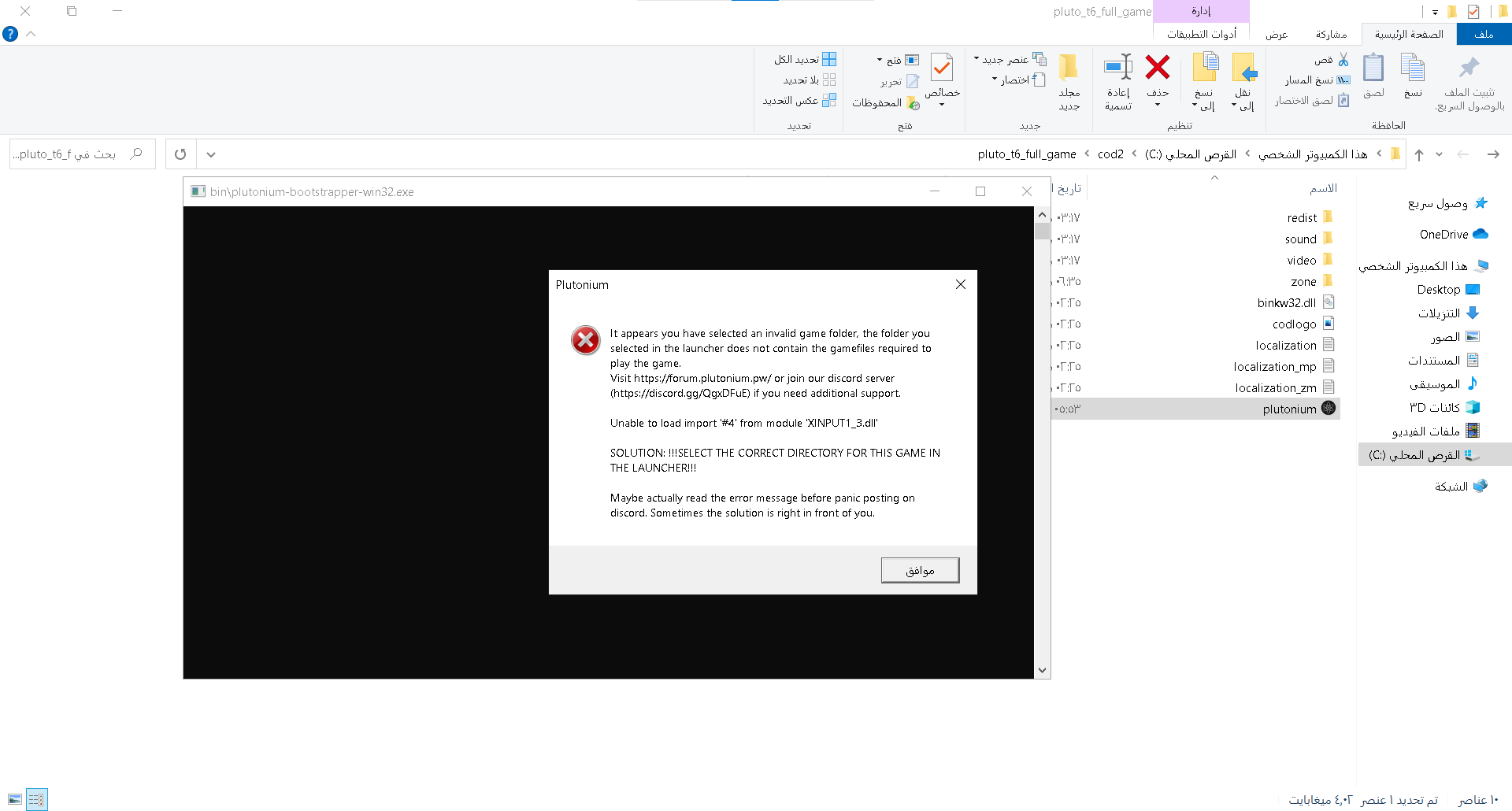Collapse the ribbon with the chevron

[x=31, y=34]
